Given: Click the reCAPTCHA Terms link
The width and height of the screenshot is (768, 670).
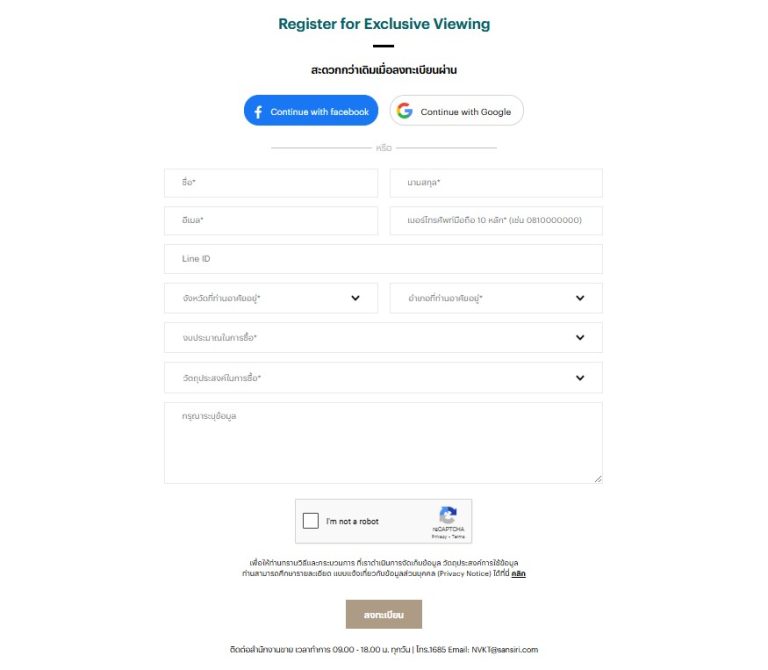Looking at the screenshot, I should point(458,537).
